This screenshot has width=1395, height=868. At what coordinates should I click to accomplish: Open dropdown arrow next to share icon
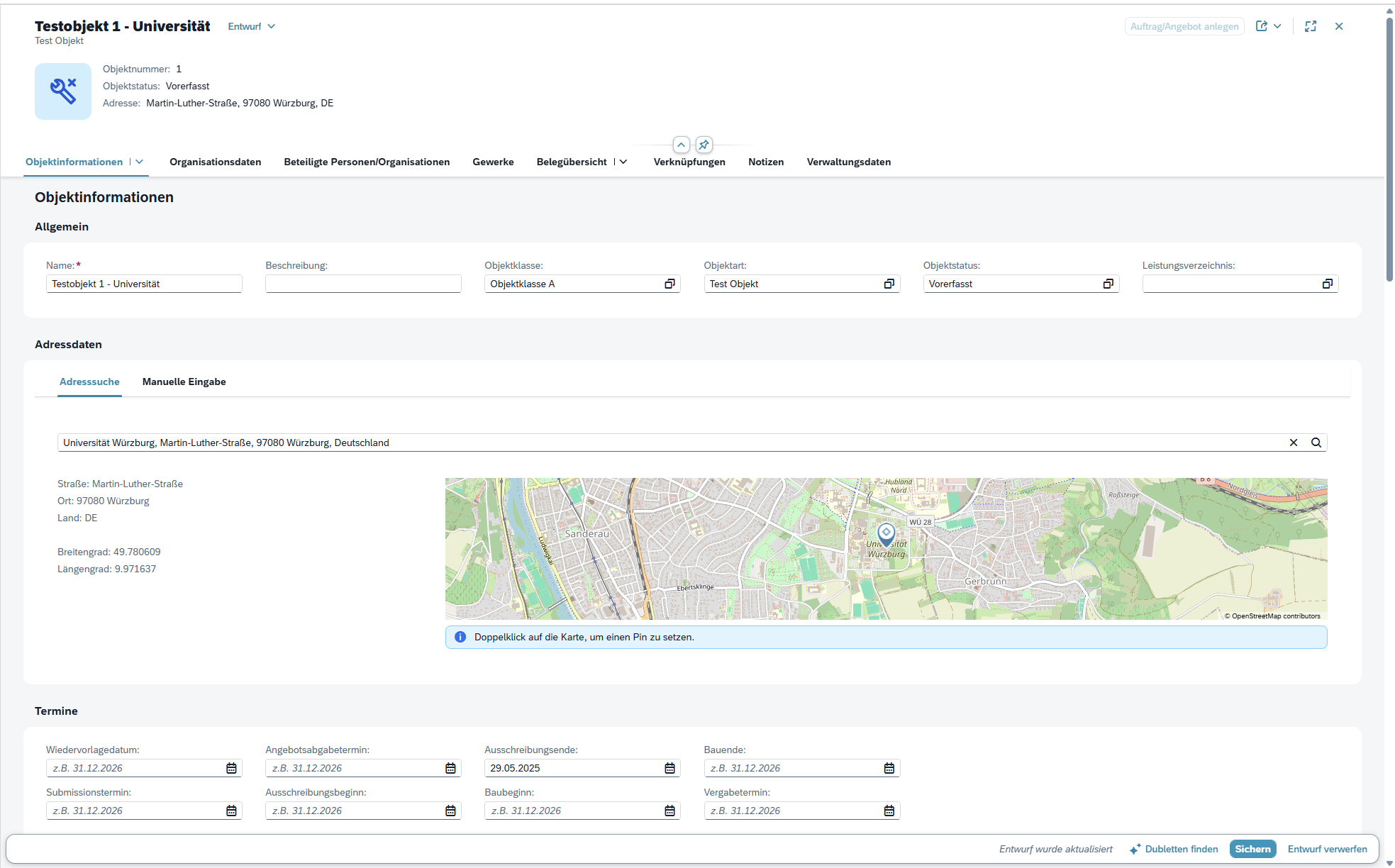point(1277,26)
